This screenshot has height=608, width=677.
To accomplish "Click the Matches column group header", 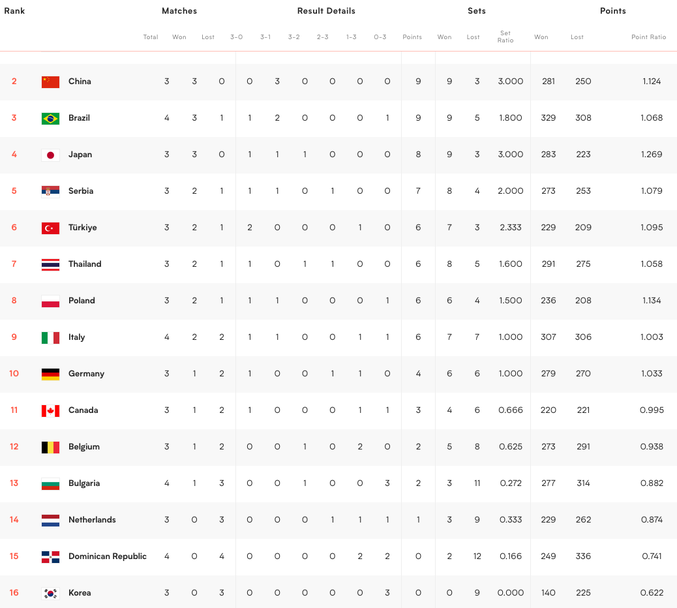I will click(179, 11).
